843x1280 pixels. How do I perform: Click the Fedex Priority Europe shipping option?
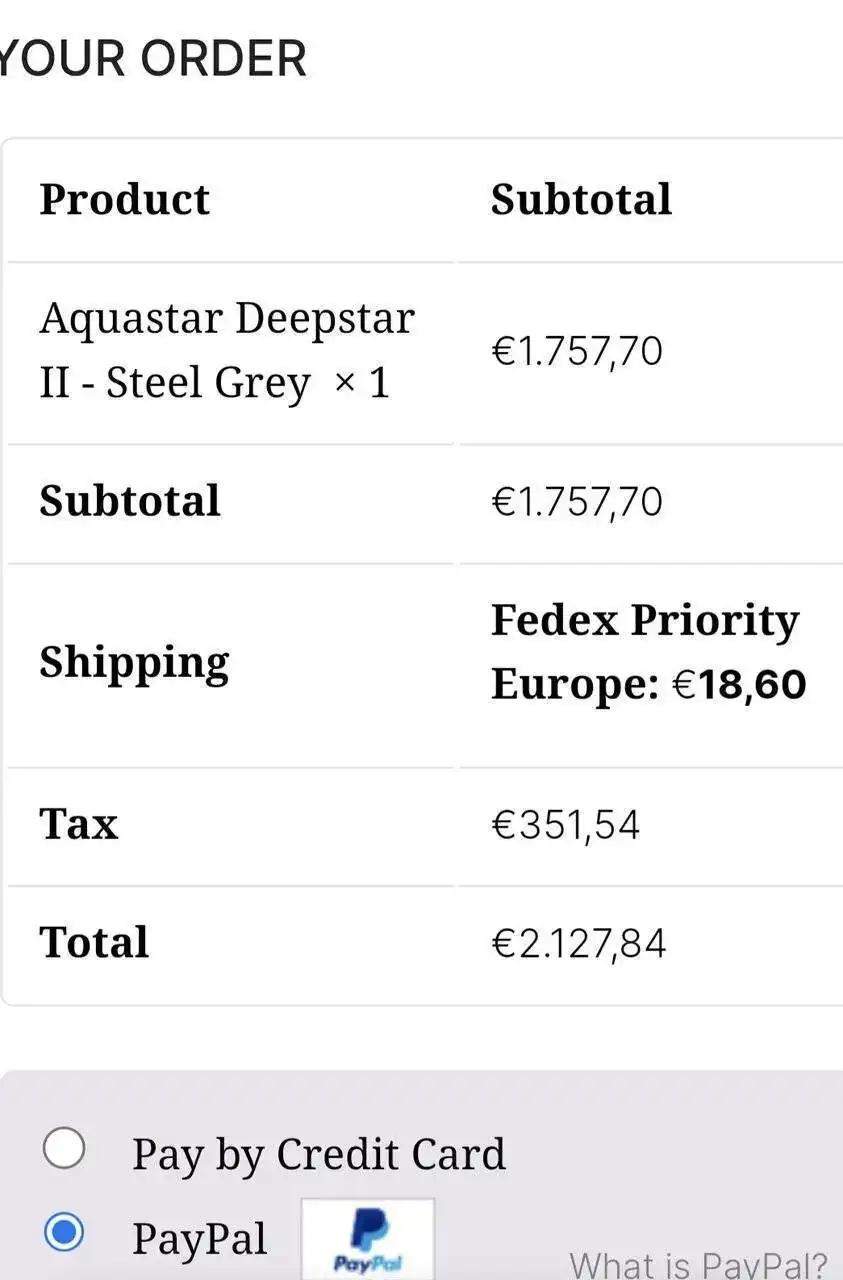tap(648, 652)
